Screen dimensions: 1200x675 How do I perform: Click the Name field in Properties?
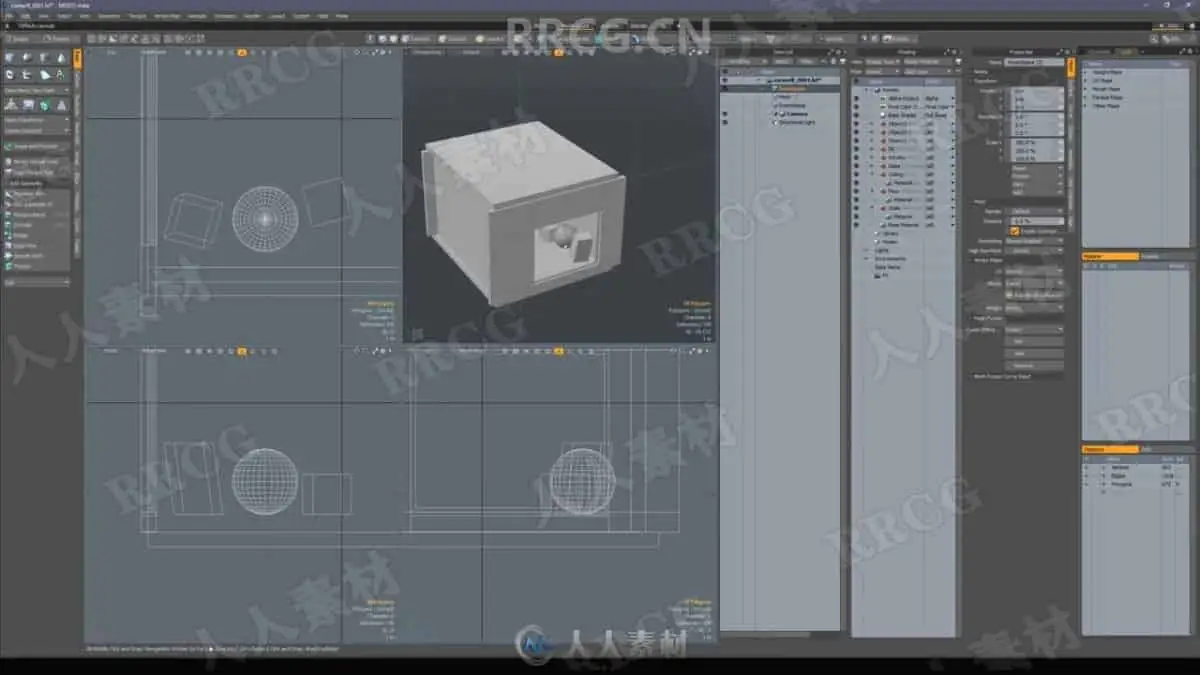1034,62
